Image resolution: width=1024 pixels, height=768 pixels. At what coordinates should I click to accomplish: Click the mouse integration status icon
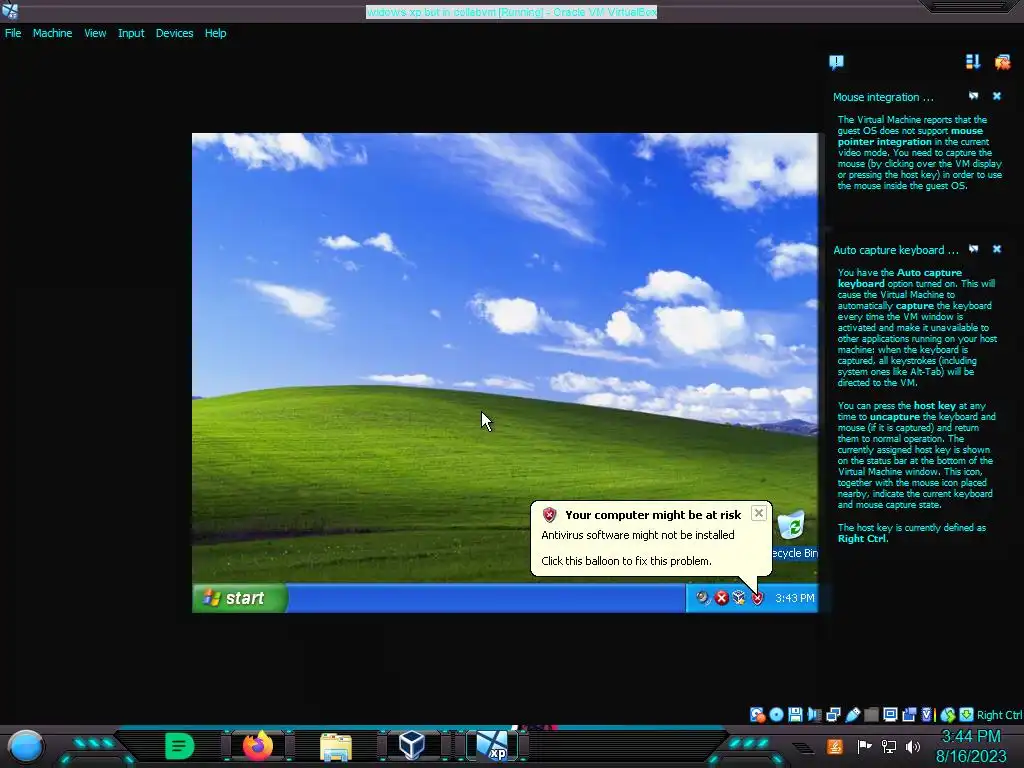click(948, 715)
